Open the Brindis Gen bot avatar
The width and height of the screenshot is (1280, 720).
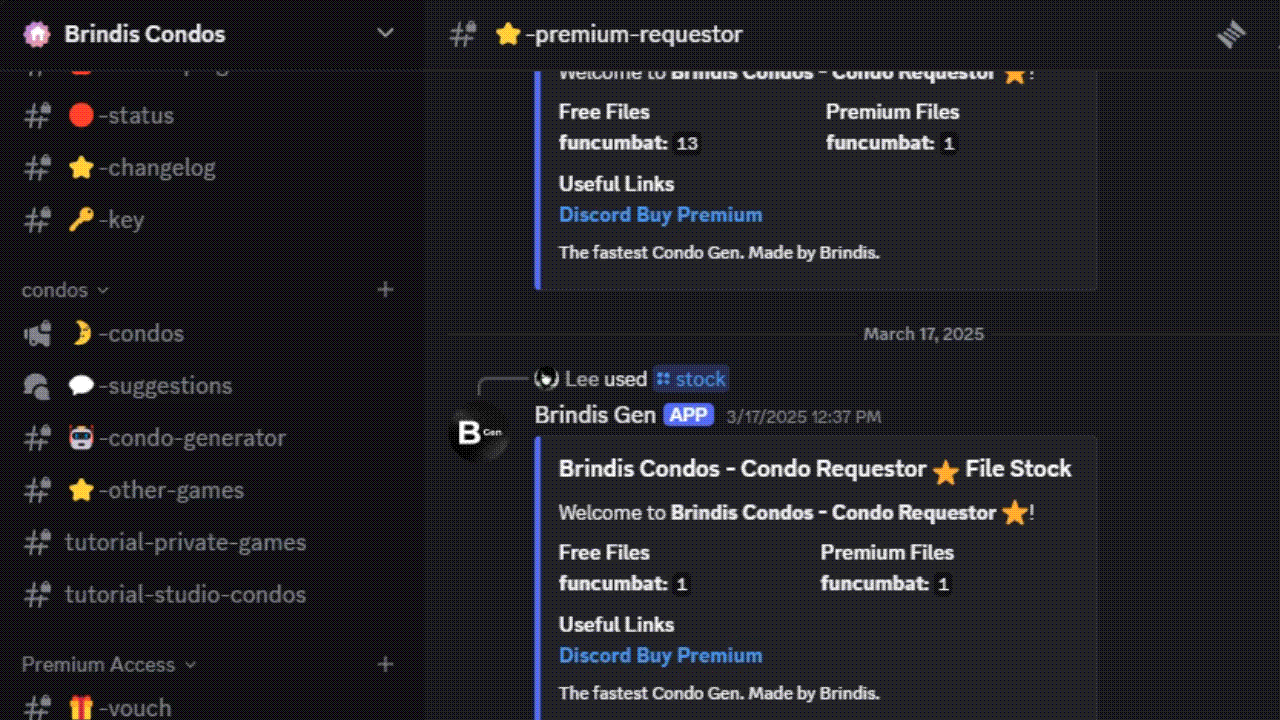(x=479, y=433)
